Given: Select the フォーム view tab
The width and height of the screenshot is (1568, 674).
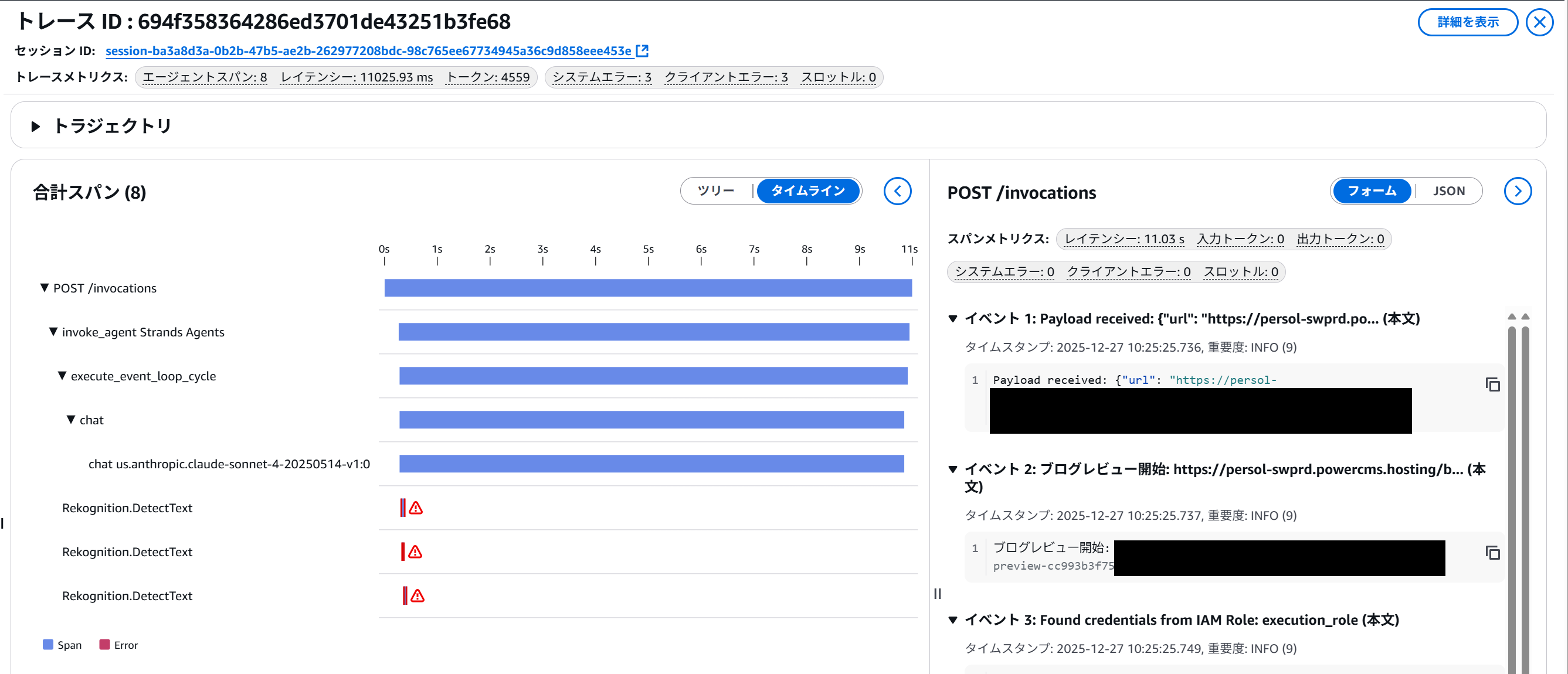Looking at the screenshot, I should pos(1372,191).
